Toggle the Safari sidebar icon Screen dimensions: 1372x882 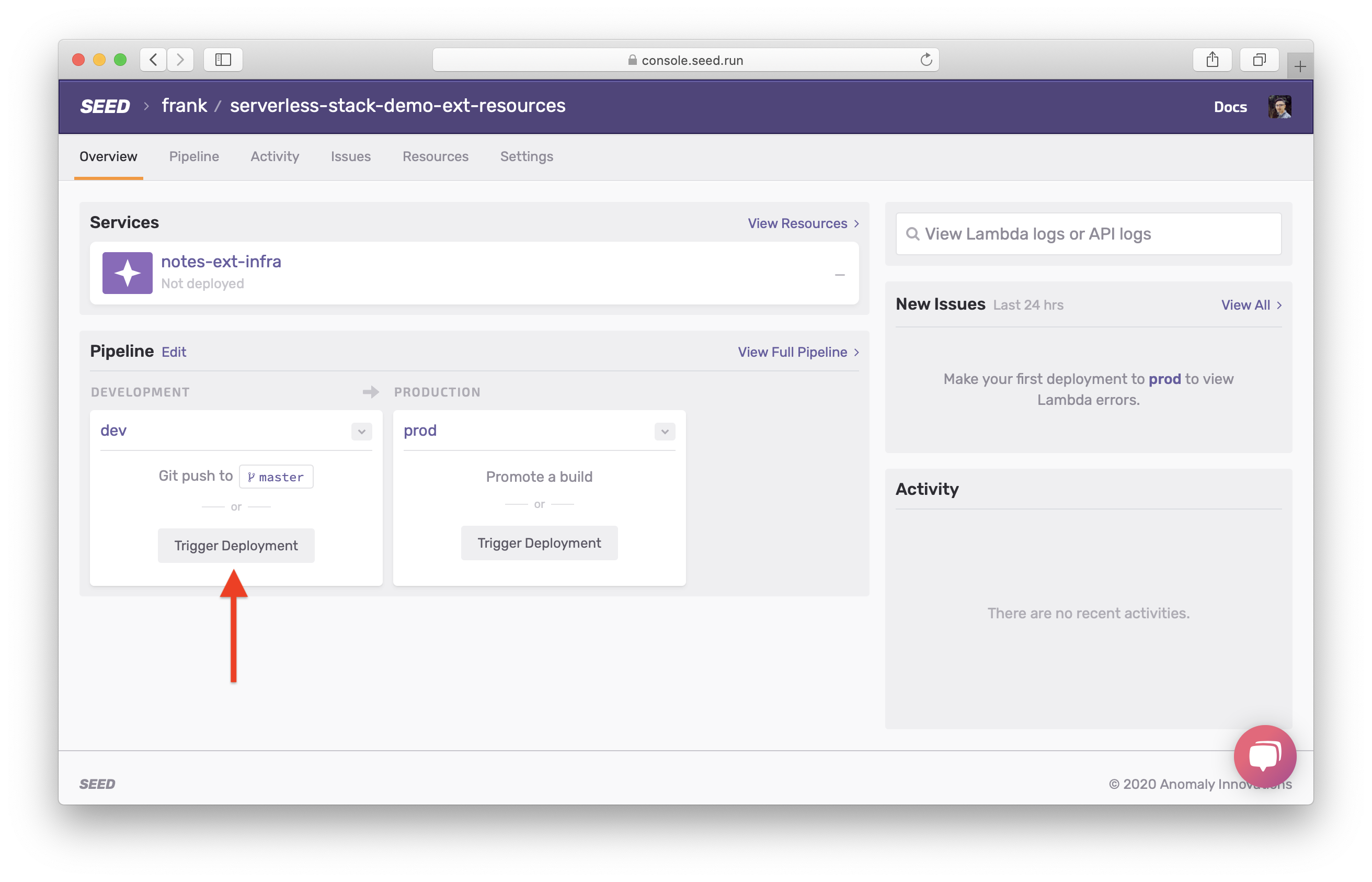[x=223, y=60]
